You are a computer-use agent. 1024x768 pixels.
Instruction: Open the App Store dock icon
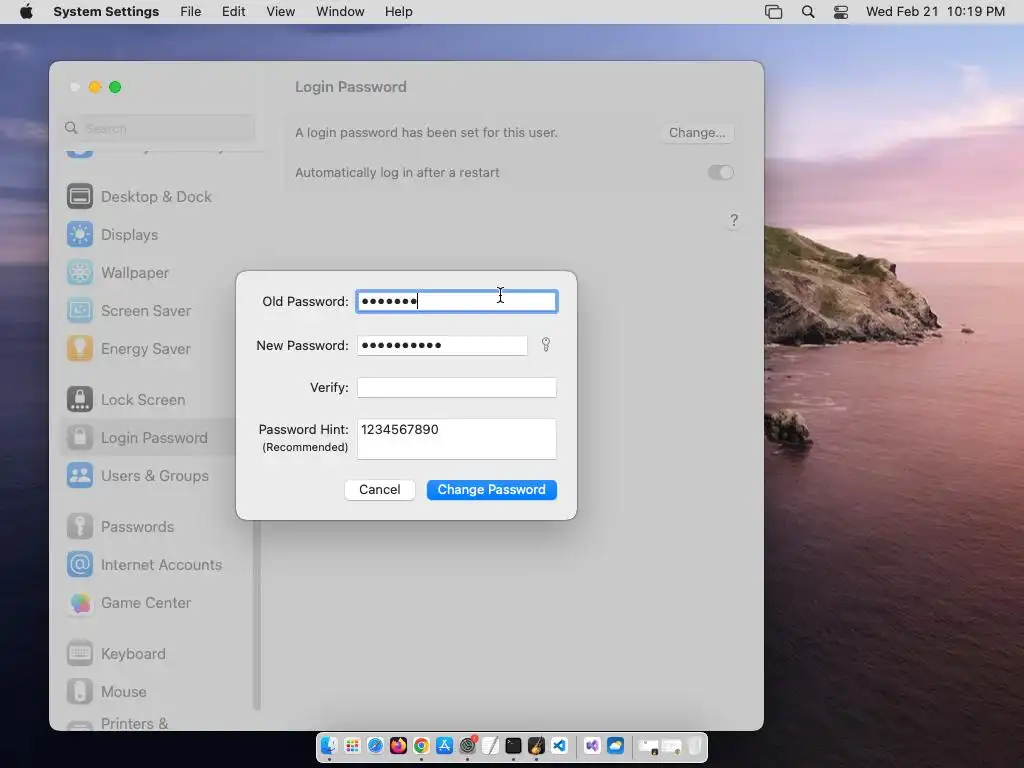pyautogui.click(x=444, y=746)
